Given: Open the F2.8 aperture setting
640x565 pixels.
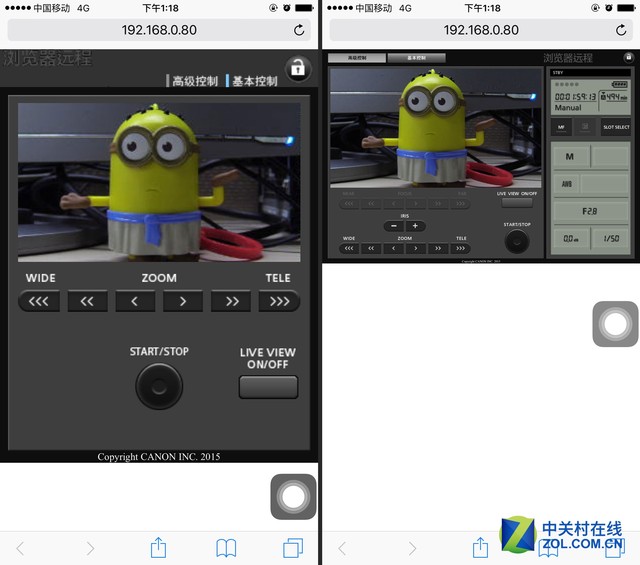Looking at the screenshot, I should click(x=590, y=212).
